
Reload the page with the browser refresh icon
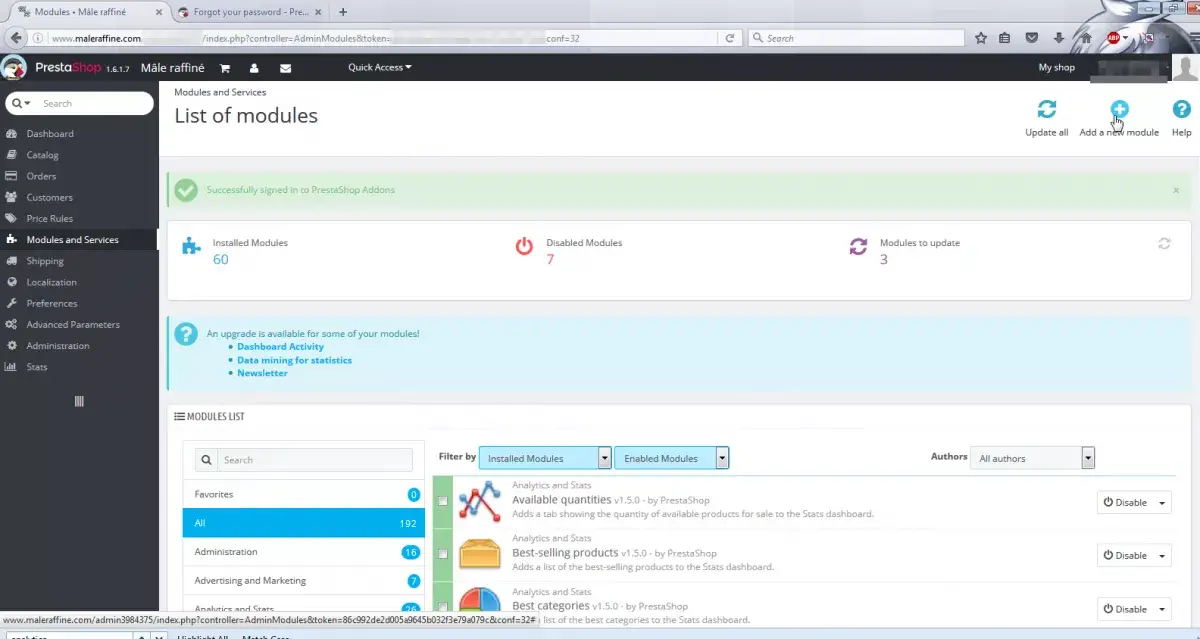(x=730, y=38)
